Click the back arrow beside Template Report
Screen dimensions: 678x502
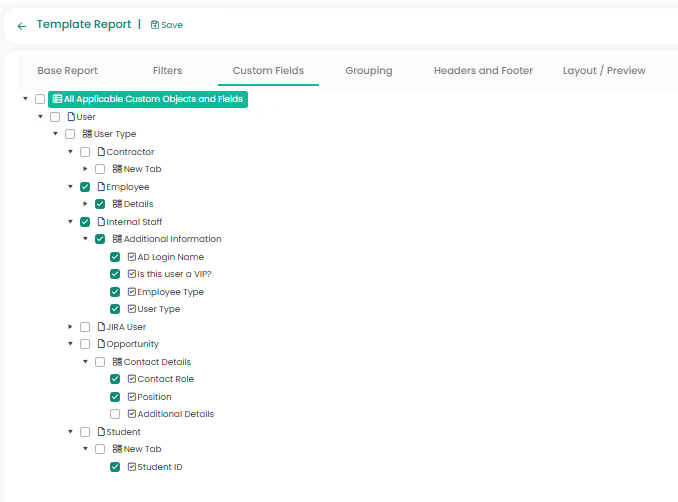(22, 26)
